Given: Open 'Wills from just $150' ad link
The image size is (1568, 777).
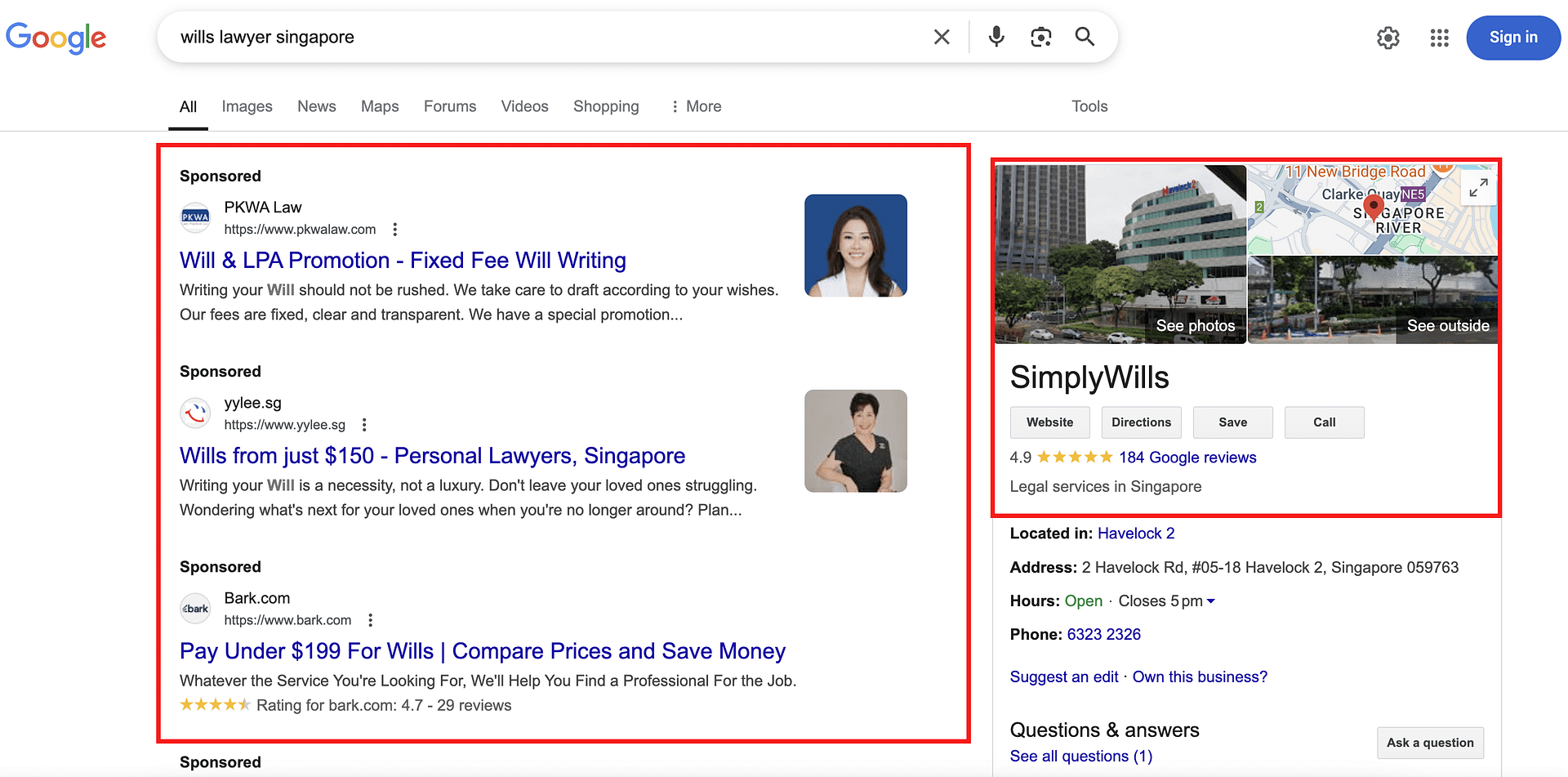Looking at the screenshot, I should [x=432, y=456].
